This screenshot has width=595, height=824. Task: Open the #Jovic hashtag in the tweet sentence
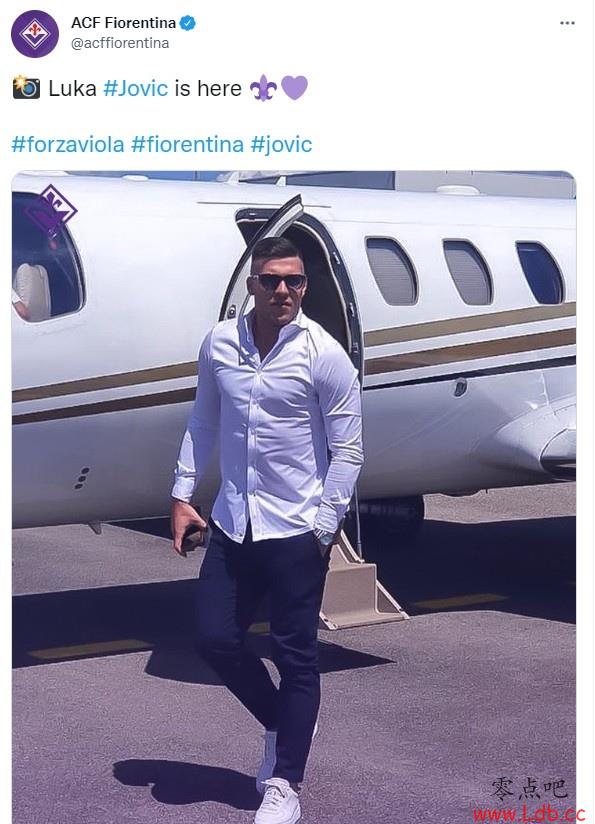(x=136, y=88)
